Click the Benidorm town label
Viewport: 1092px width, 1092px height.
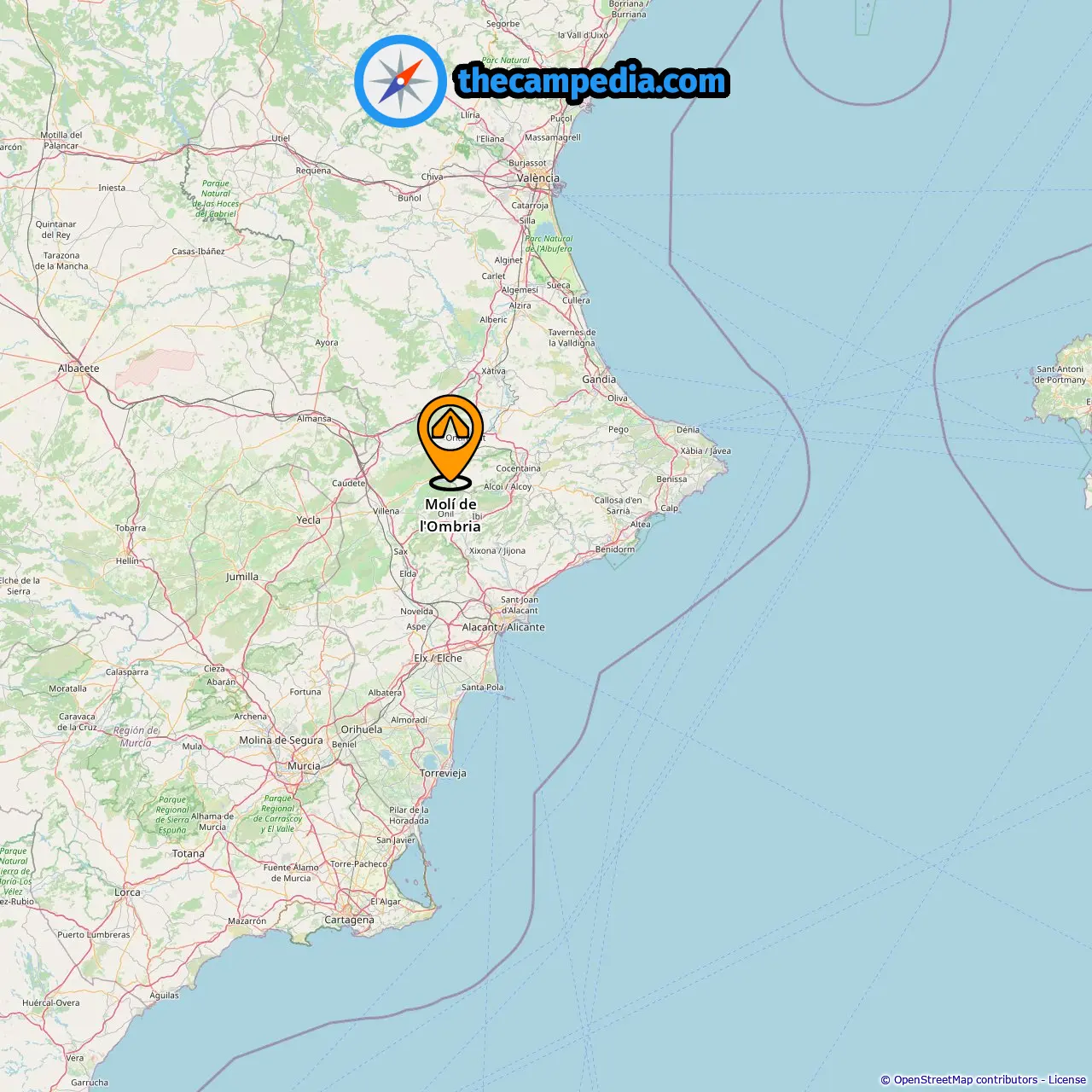point(615,549)
